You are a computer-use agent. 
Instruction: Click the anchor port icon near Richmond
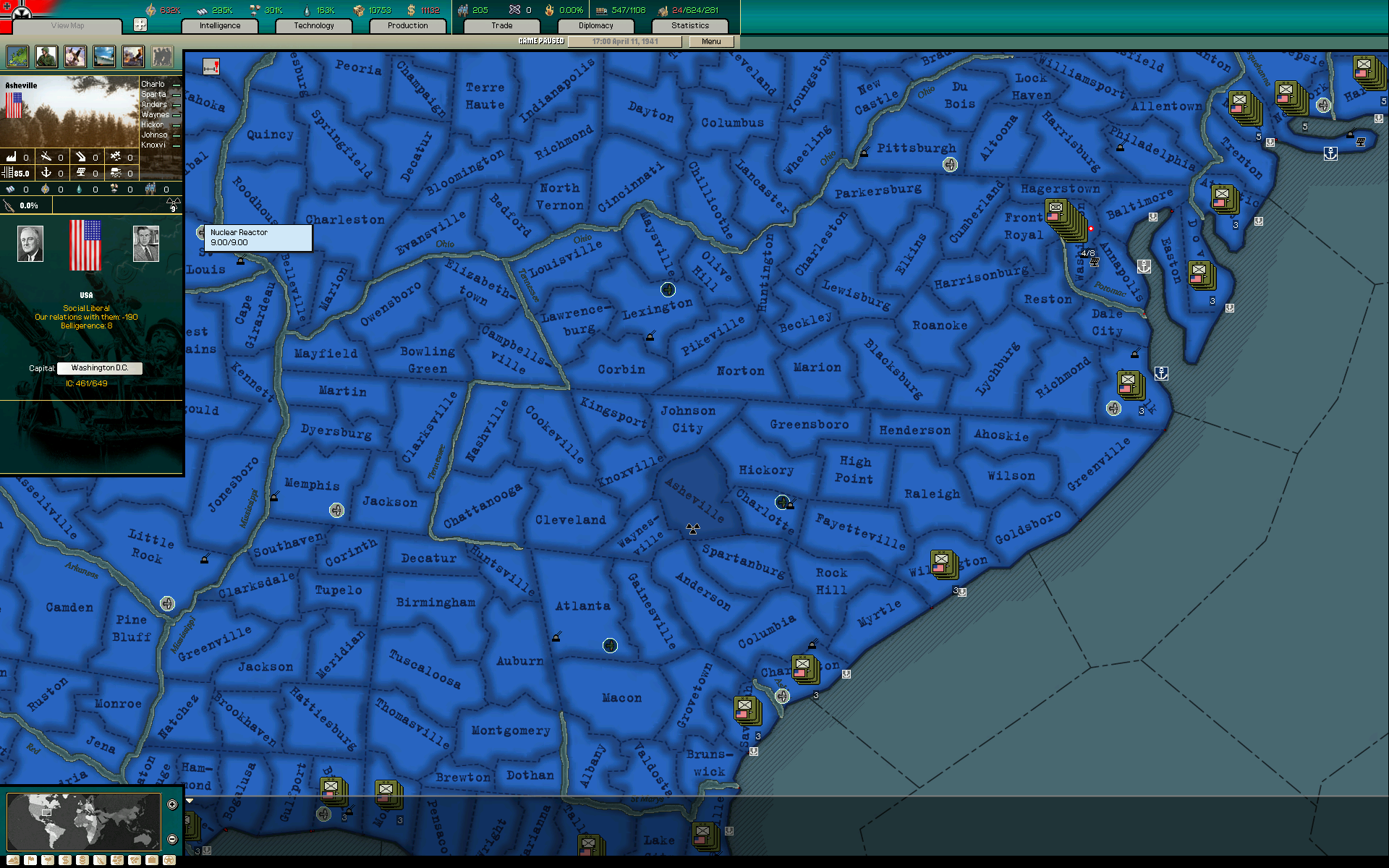[x=1161, y=373]
